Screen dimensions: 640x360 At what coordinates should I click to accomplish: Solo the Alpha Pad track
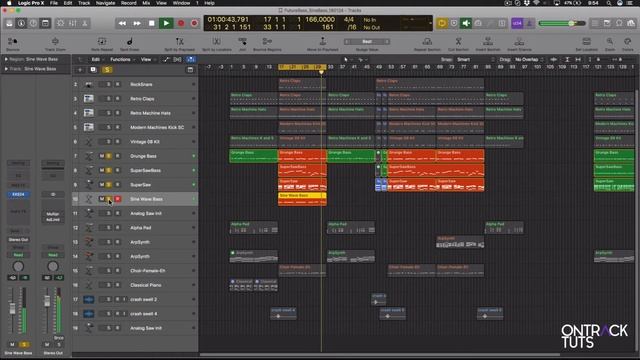coord(109,228)
